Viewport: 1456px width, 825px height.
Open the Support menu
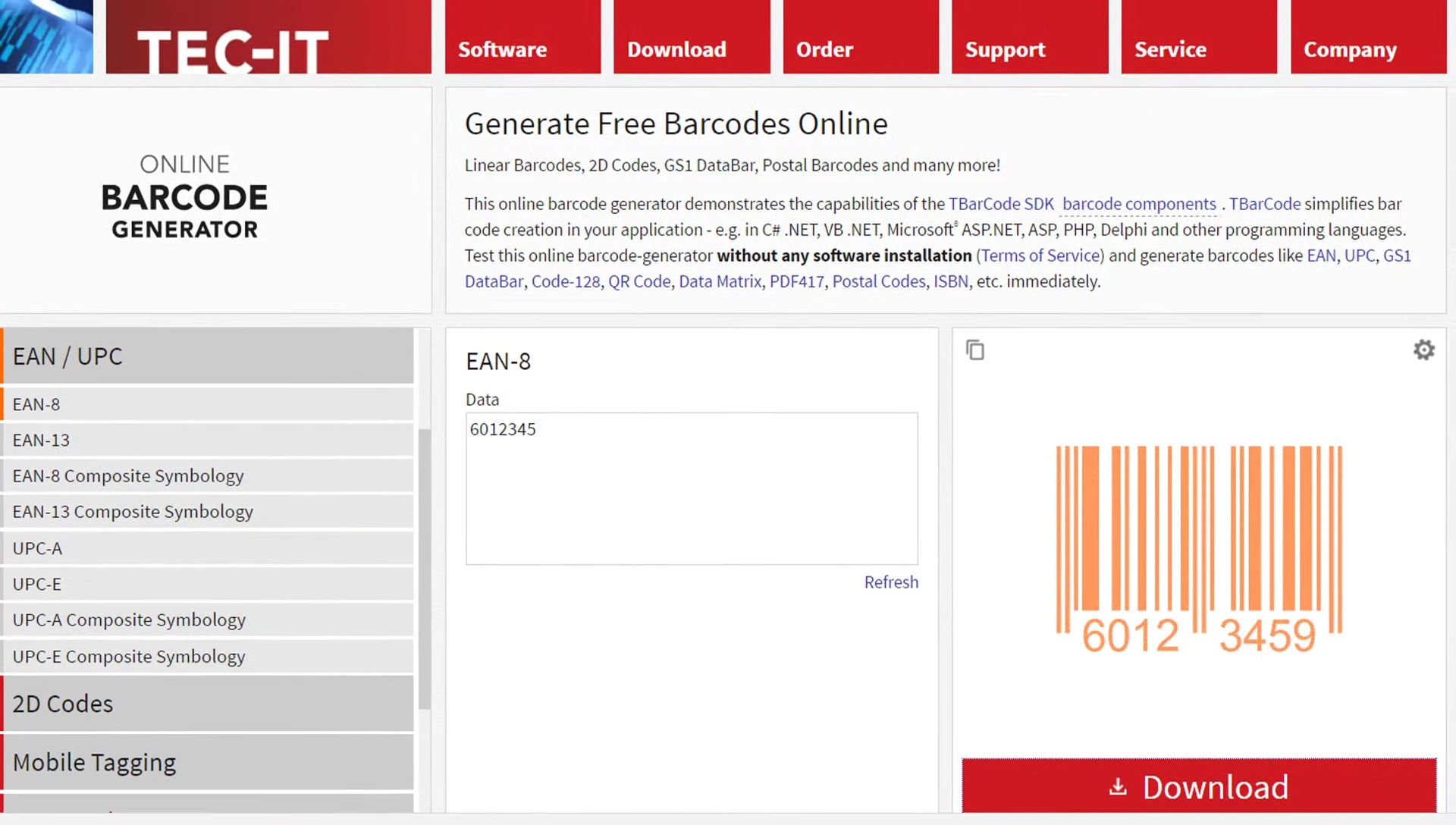point(1005,49)
